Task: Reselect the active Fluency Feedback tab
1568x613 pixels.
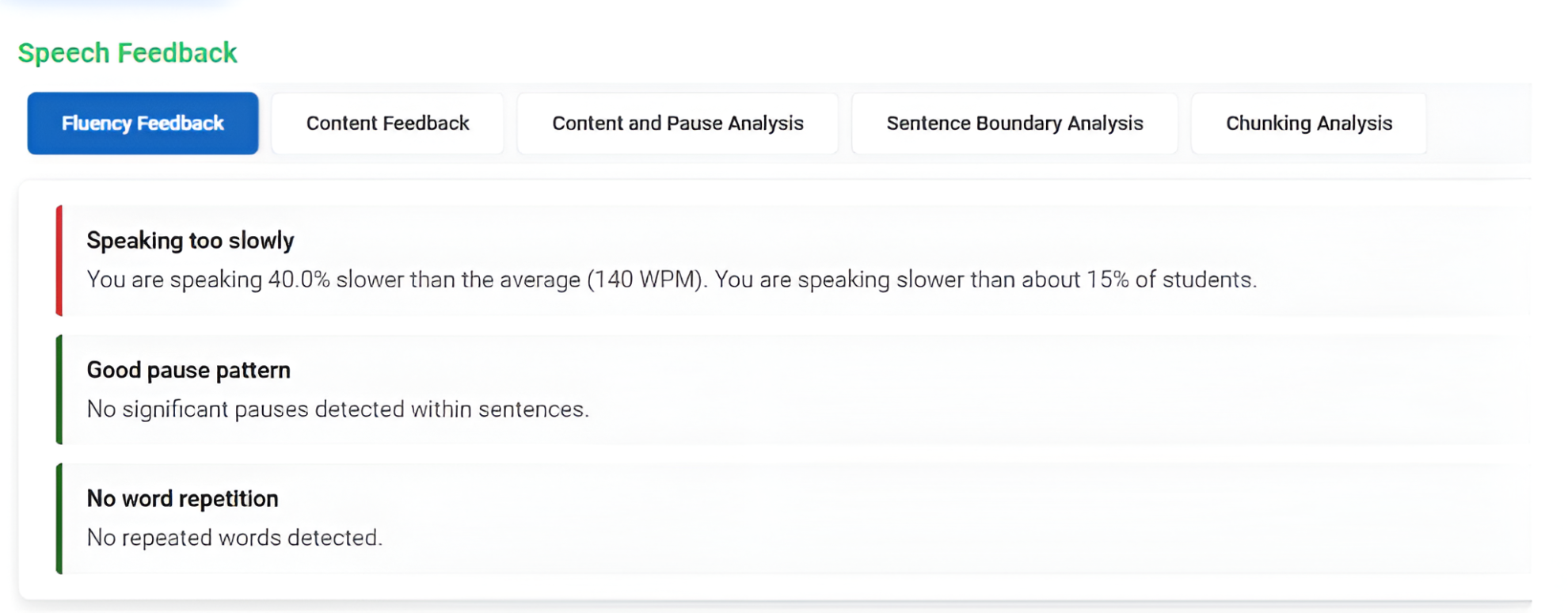Action: 142,123
